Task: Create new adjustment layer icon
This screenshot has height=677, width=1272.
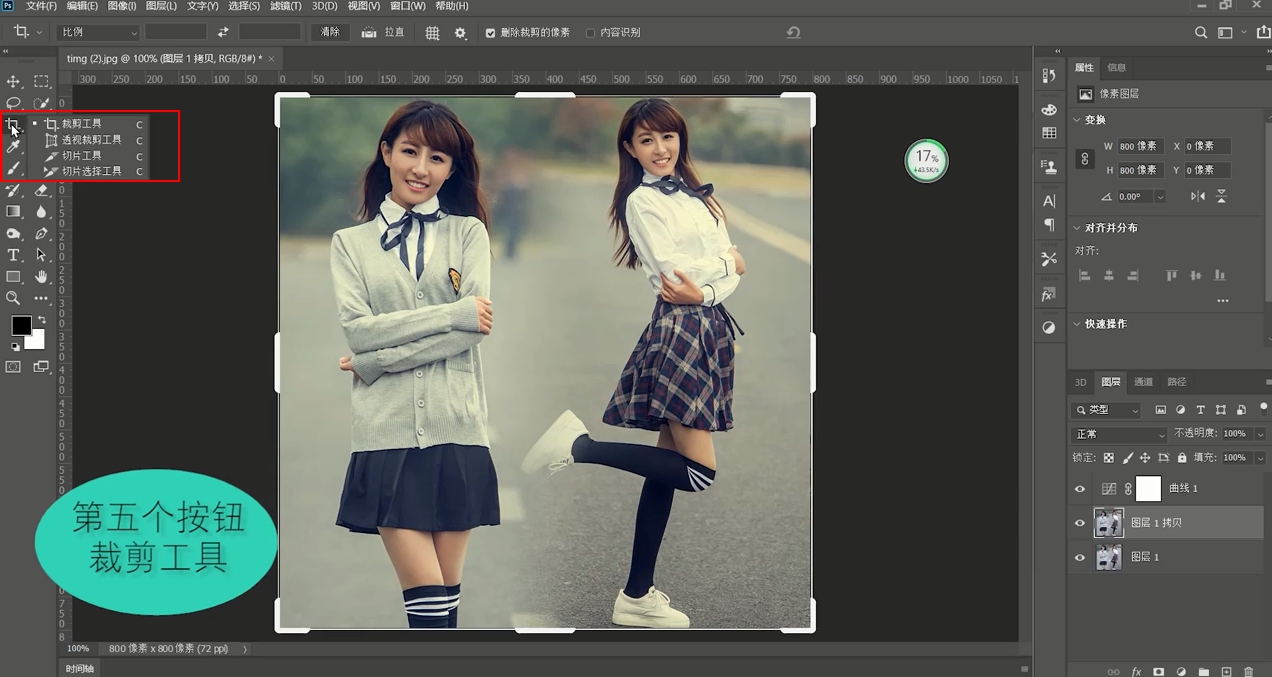Action: click(1181, 672)
